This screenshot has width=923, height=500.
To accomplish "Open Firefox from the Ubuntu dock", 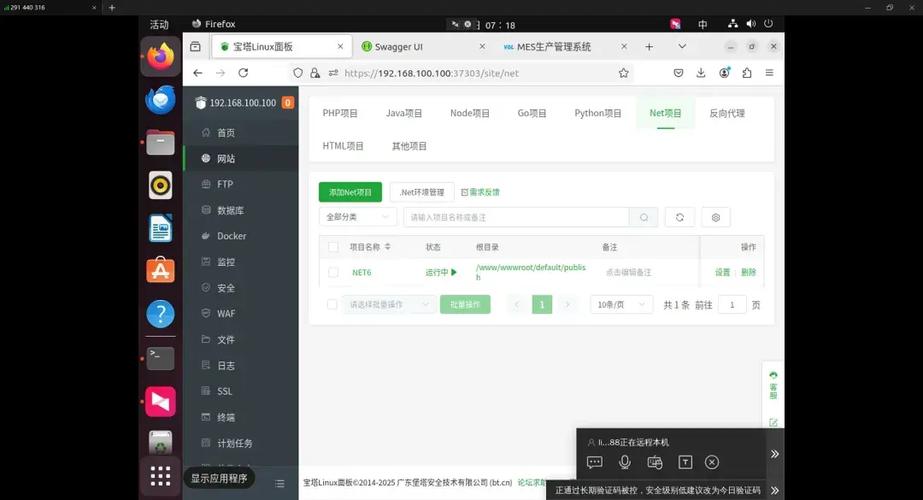I will click(160, 57).
